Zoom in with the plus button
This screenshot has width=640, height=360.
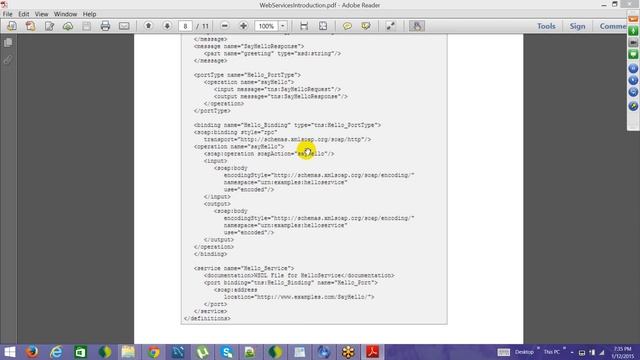click(243, 26)
